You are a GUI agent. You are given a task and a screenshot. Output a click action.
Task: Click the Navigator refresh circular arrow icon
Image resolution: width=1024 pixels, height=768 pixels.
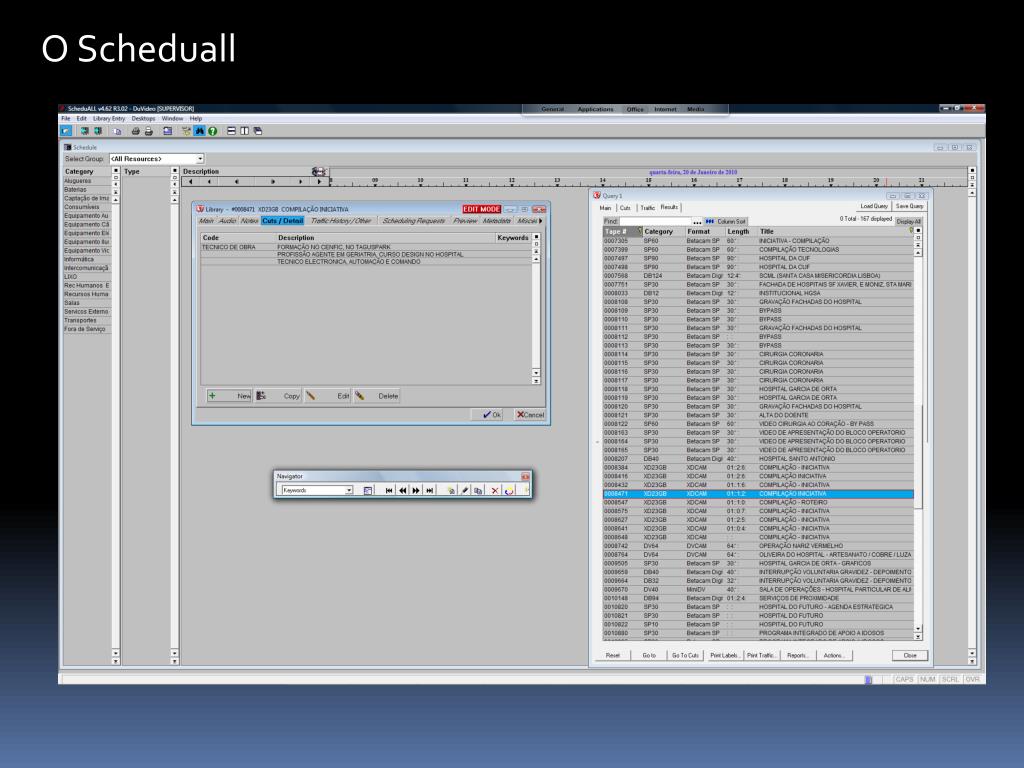click(x=509, y=490)
